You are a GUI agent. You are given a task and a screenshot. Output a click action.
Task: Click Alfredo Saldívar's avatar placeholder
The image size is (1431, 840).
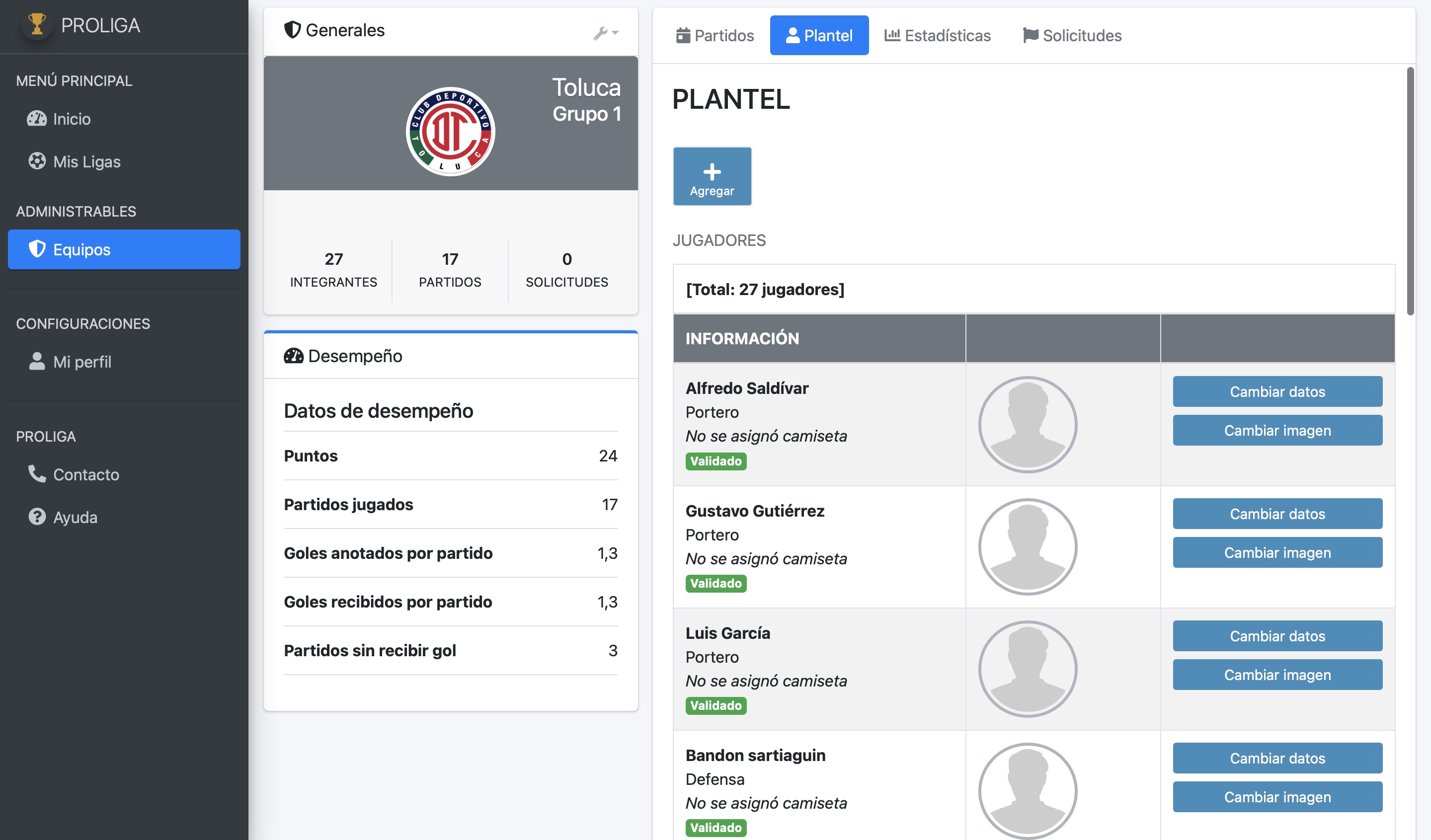[x=1027, y=425]
